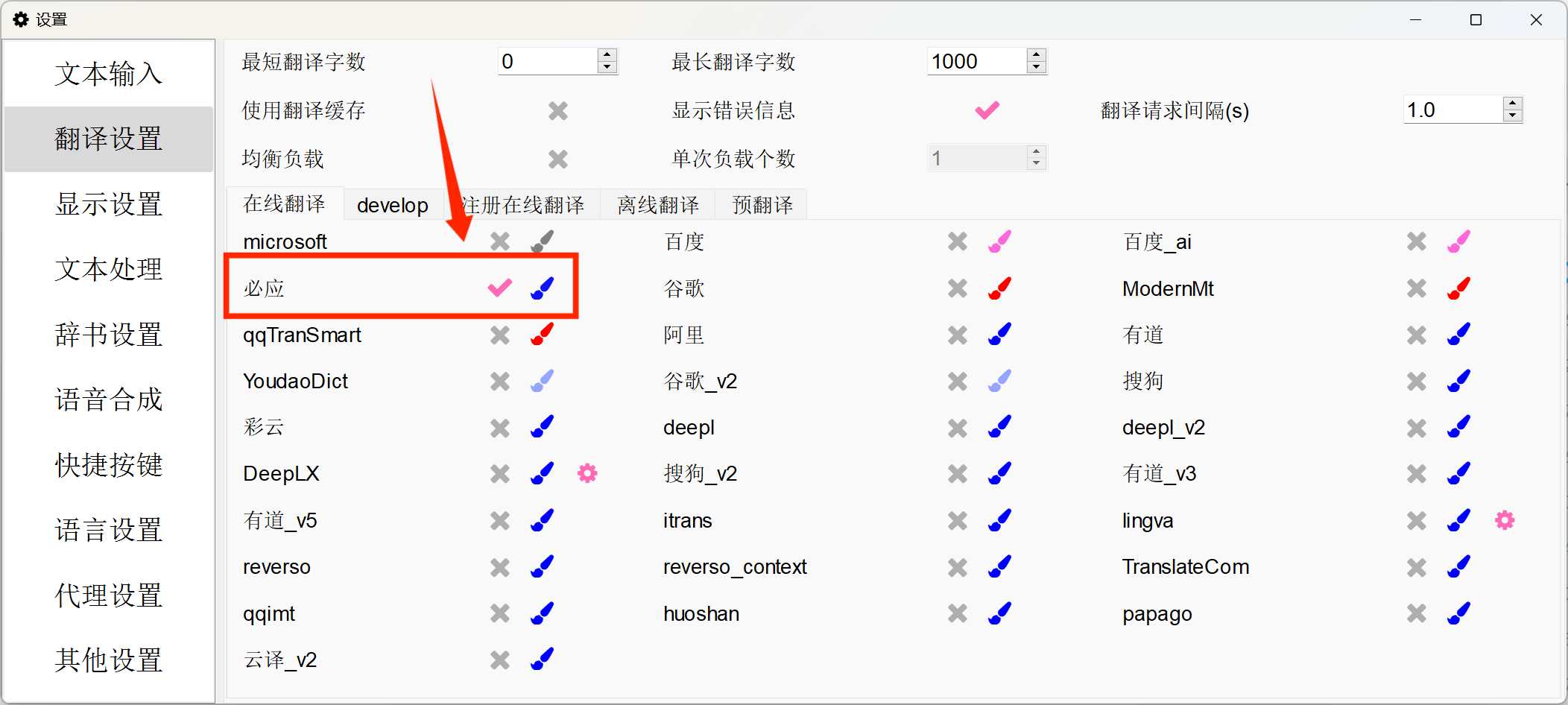1568x705 pixels.
Task: Decrease 最长翻译字数 with down arrow
Action: click(1037, 67)
